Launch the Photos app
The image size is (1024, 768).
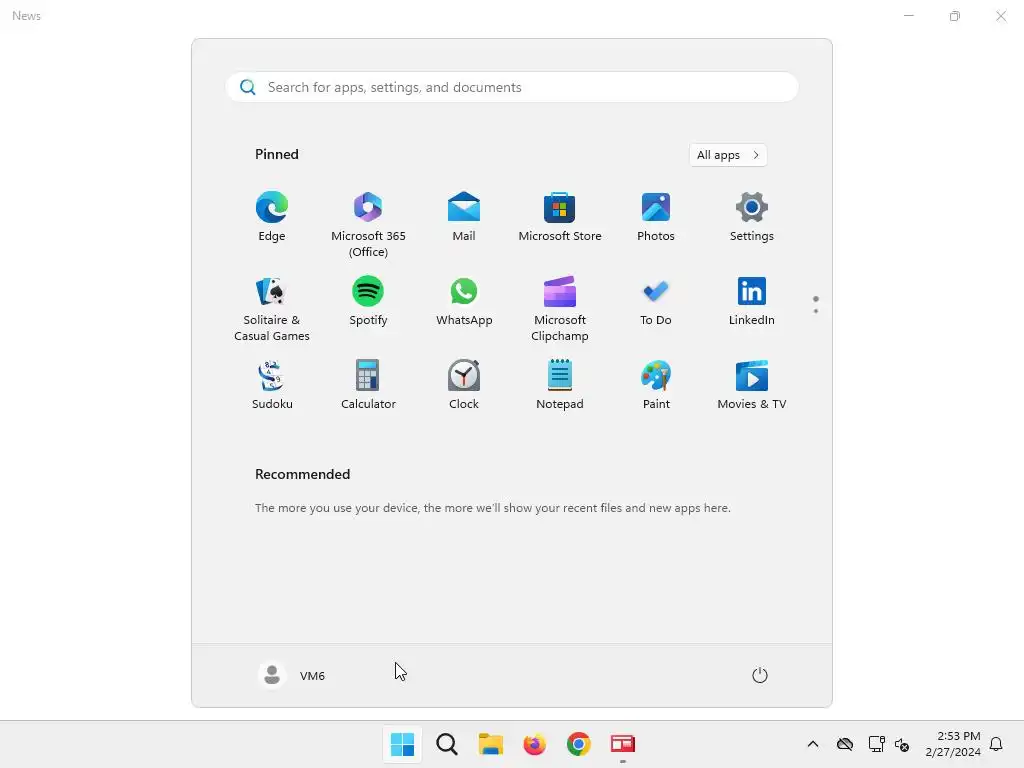[x=656, y=217]
